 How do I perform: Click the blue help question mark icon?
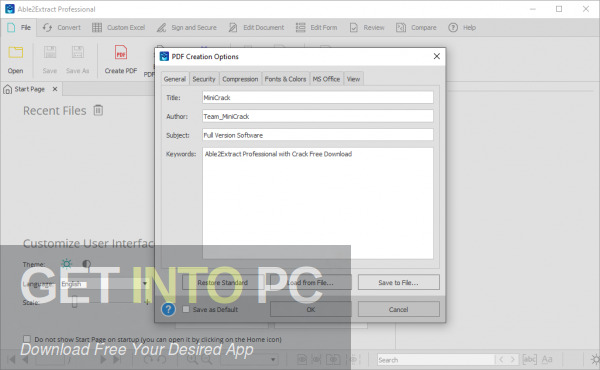coord(168,309)
